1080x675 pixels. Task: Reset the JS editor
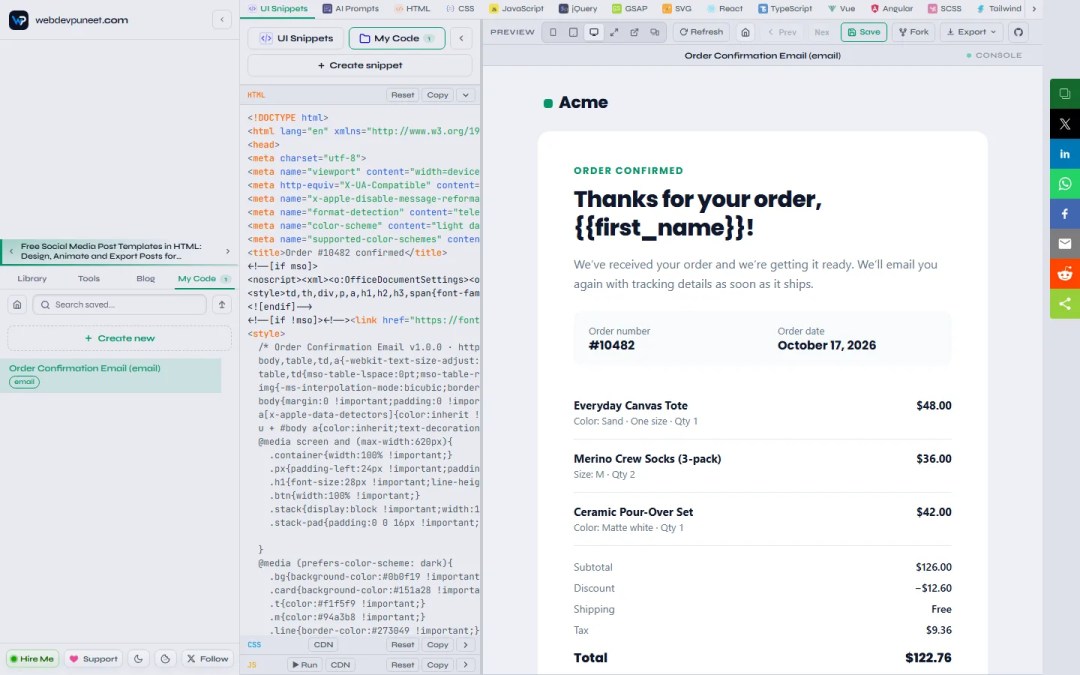point(402,665)
